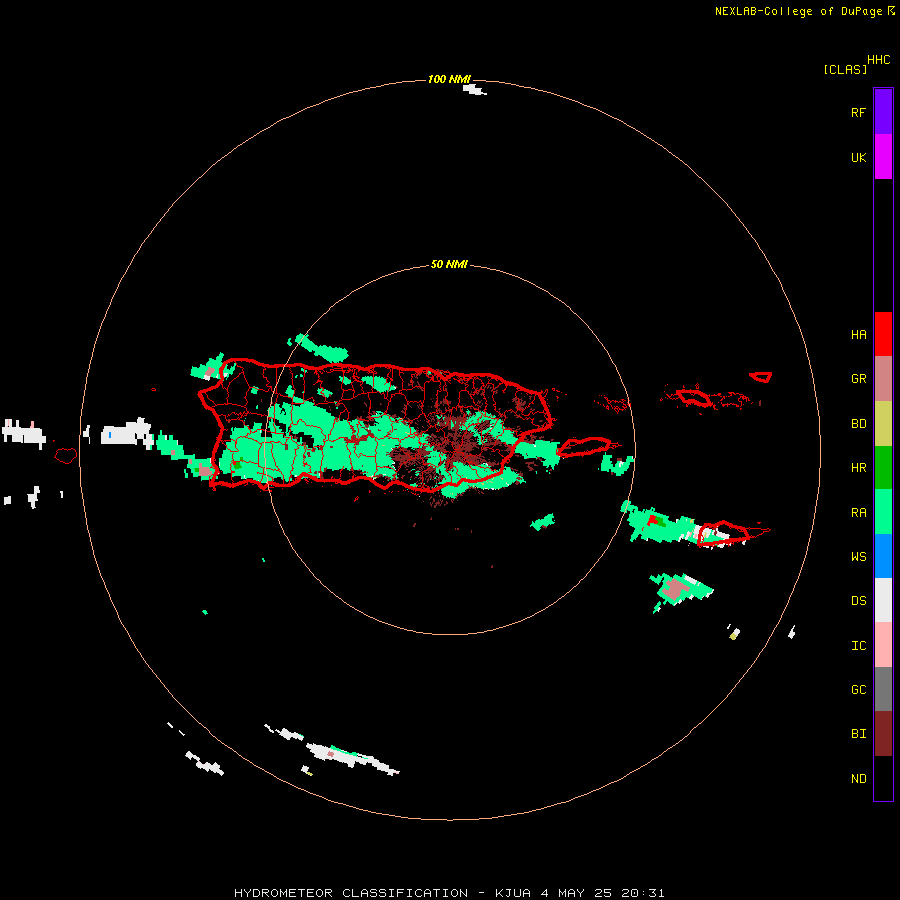This screenshot has width=900, height=900.
Task: Click the HHC product code text
Action: coord(879,60)
